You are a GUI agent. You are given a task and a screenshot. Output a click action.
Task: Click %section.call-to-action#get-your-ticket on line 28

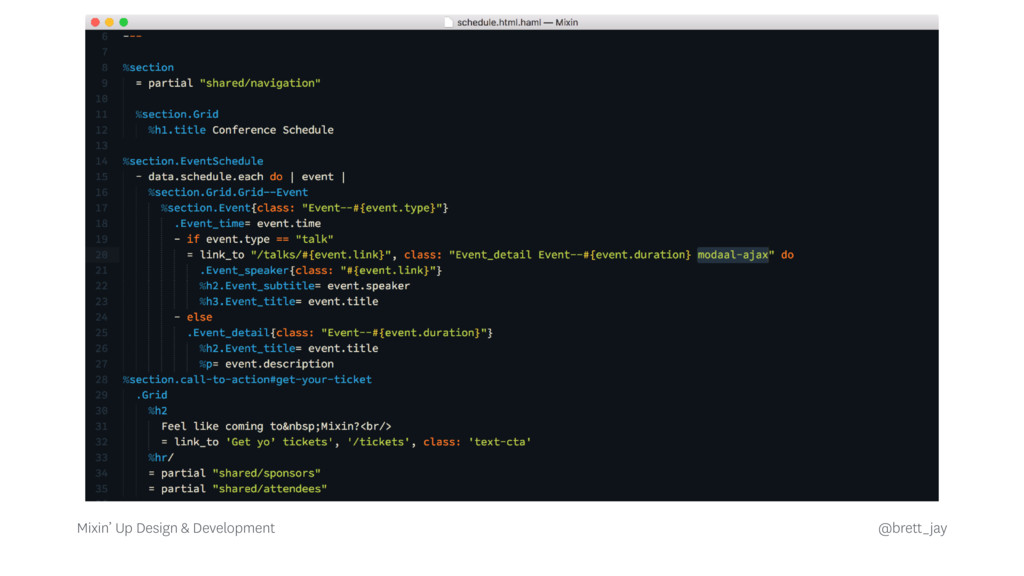[x=248, y=379]
